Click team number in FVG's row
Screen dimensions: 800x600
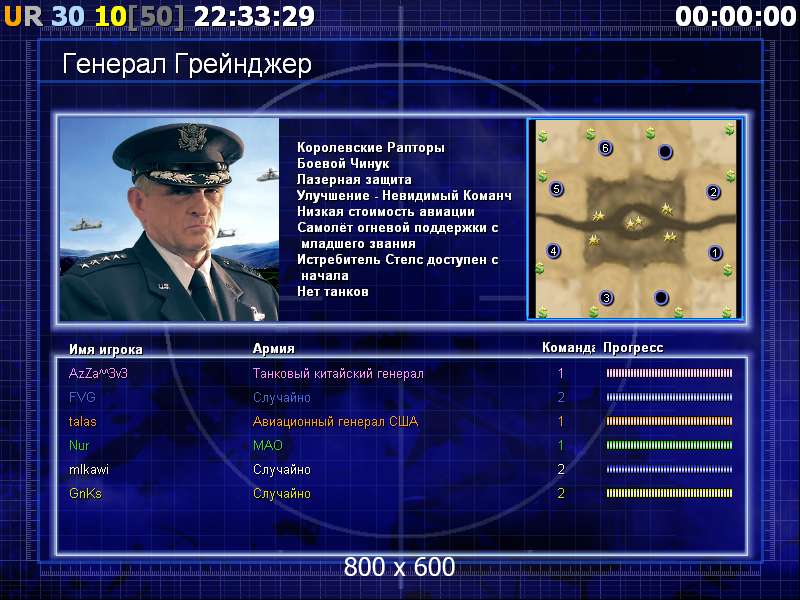click(x=561, y=397)
